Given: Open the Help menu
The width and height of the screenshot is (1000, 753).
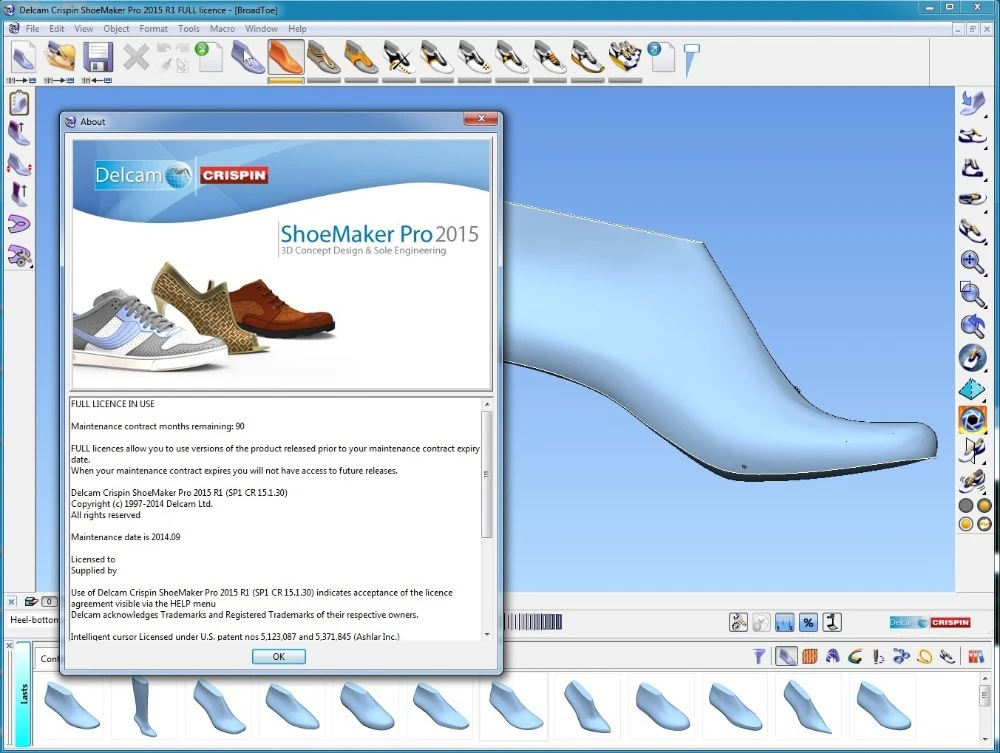Looking at the screenshot, I should pos(297,29).
